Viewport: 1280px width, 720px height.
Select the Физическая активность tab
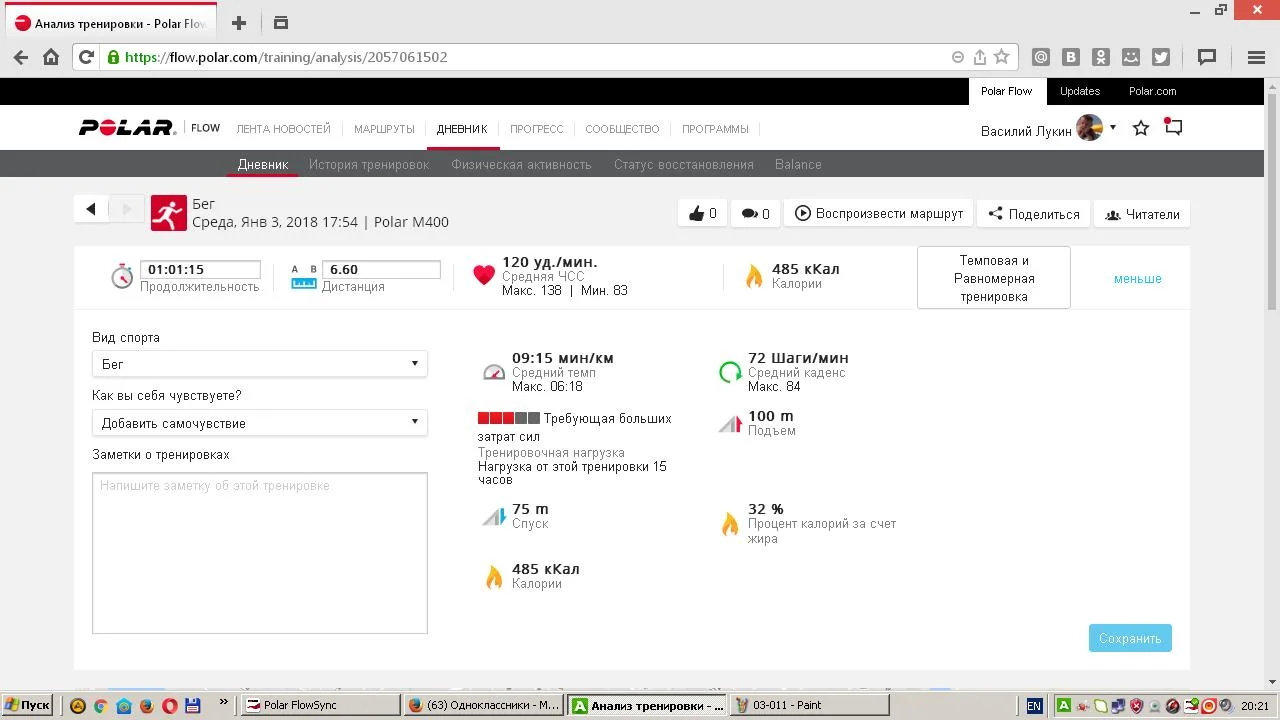coord(521,164)
